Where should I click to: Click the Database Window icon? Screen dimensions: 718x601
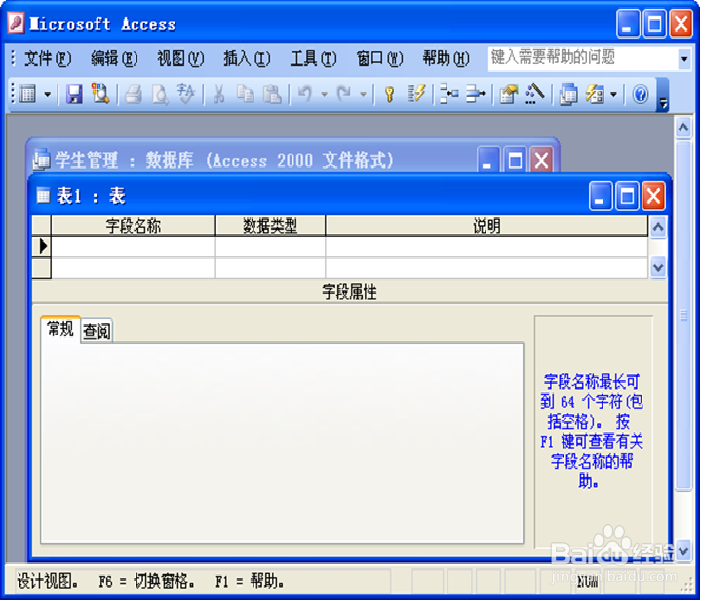tap(568, 94)
